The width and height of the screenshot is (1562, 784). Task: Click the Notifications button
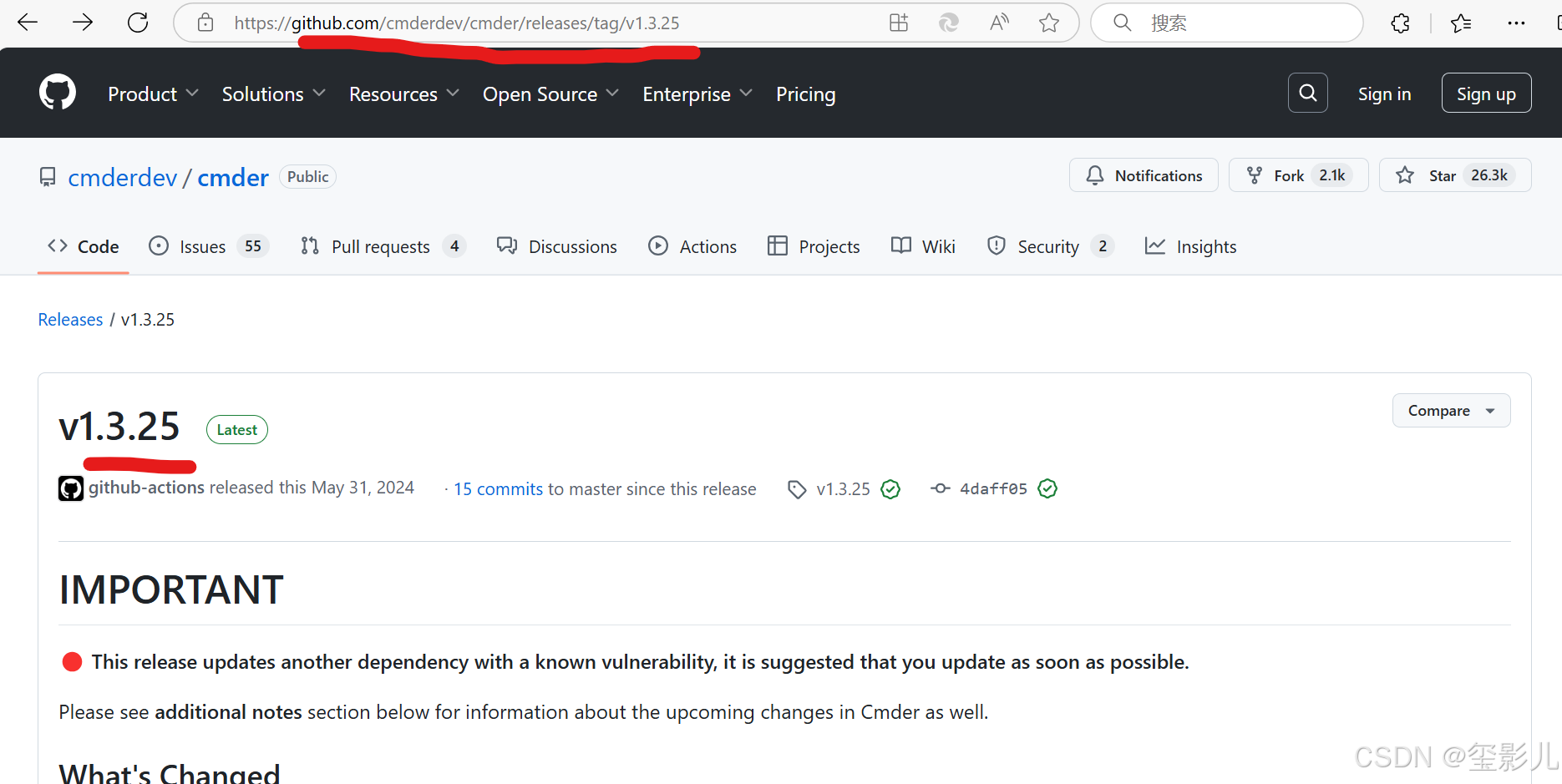coord(1144,175)
